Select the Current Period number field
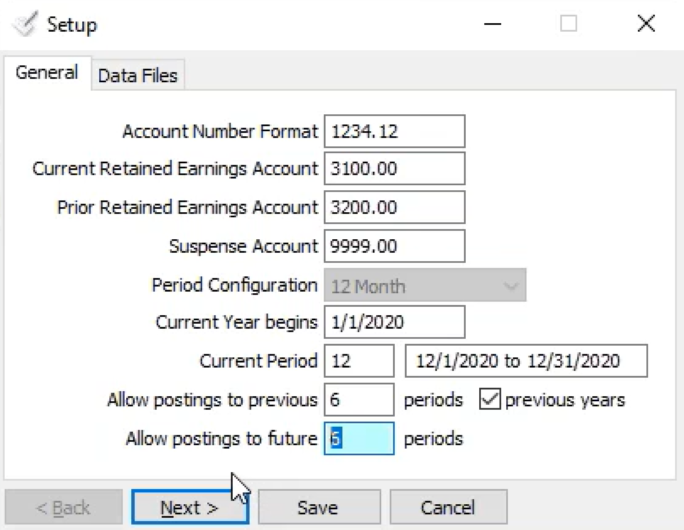Image resolution: width=684 pixels, height=530 pixels. [359, 361]
